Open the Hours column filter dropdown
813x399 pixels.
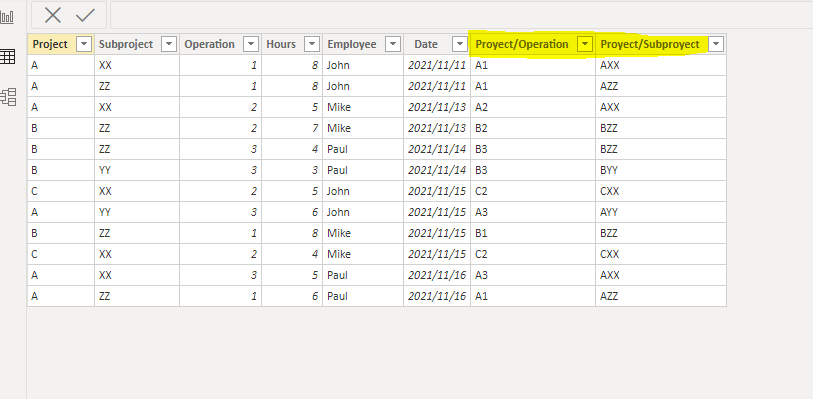click(312, 44)
